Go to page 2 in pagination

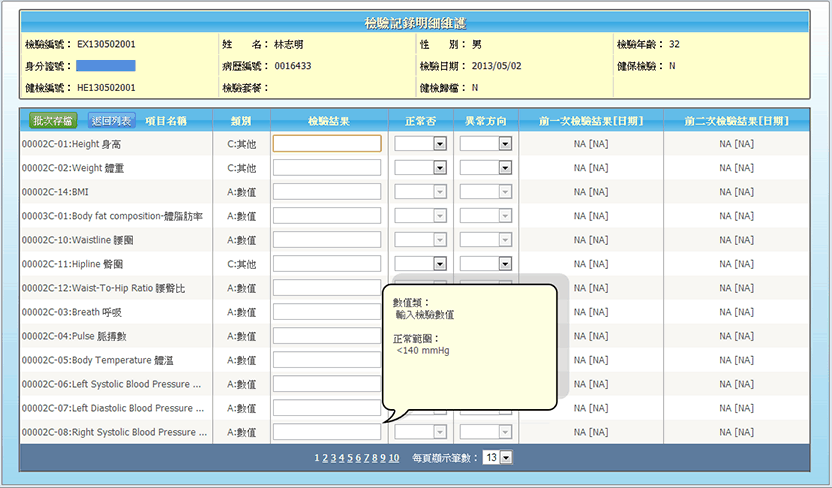(x=326, y=457)
